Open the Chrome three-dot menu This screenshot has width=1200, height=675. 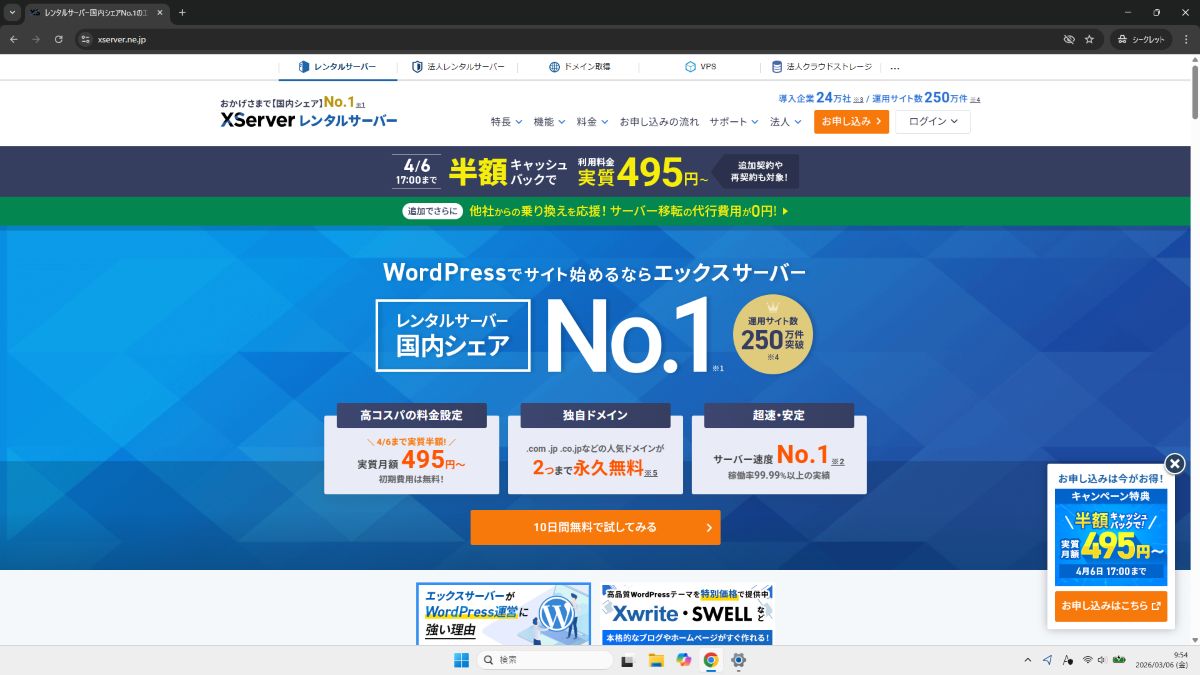pyautogui.click(x=1183, y=39)
